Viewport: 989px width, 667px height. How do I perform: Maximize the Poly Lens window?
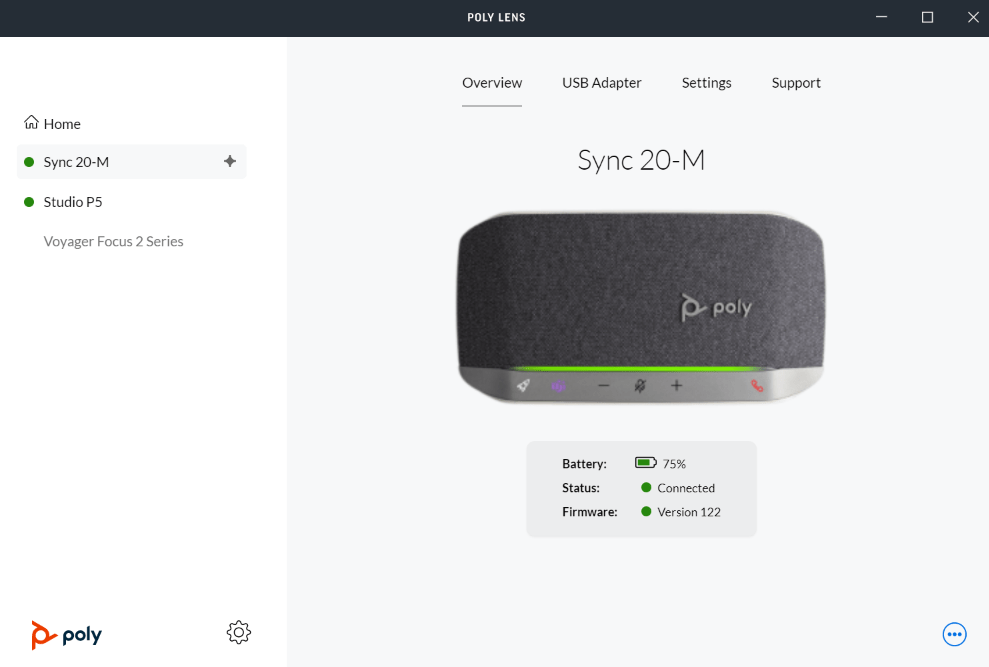tap(927, 17)
